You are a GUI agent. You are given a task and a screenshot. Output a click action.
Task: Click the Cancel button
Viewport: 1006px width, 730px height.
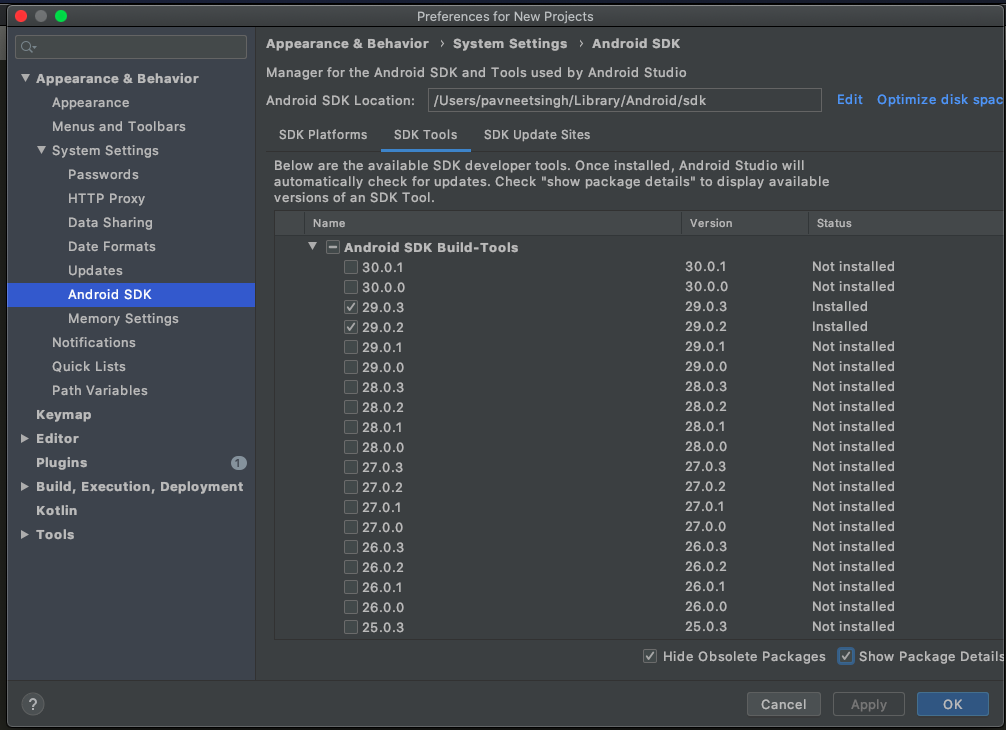pyautogui.click(x=783, y=704)
